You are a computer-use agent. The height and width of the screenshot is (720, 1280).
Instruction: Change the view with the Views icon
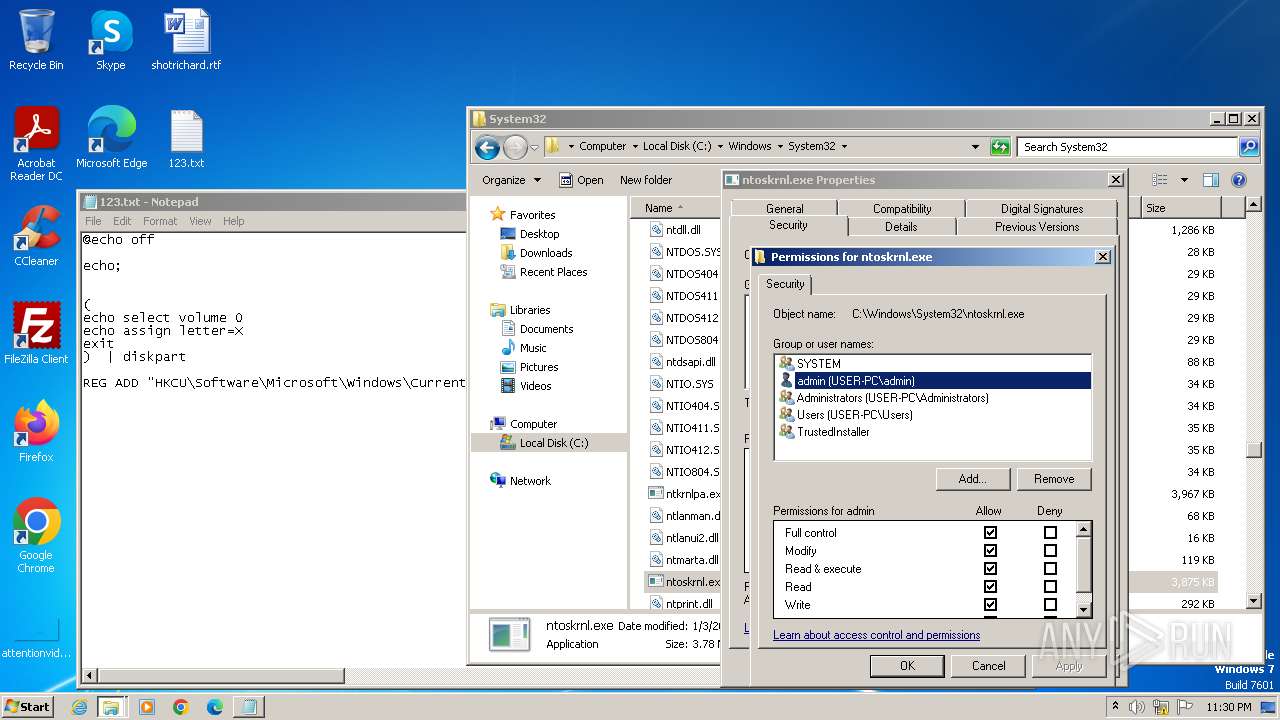click(x=1160, y=180)
